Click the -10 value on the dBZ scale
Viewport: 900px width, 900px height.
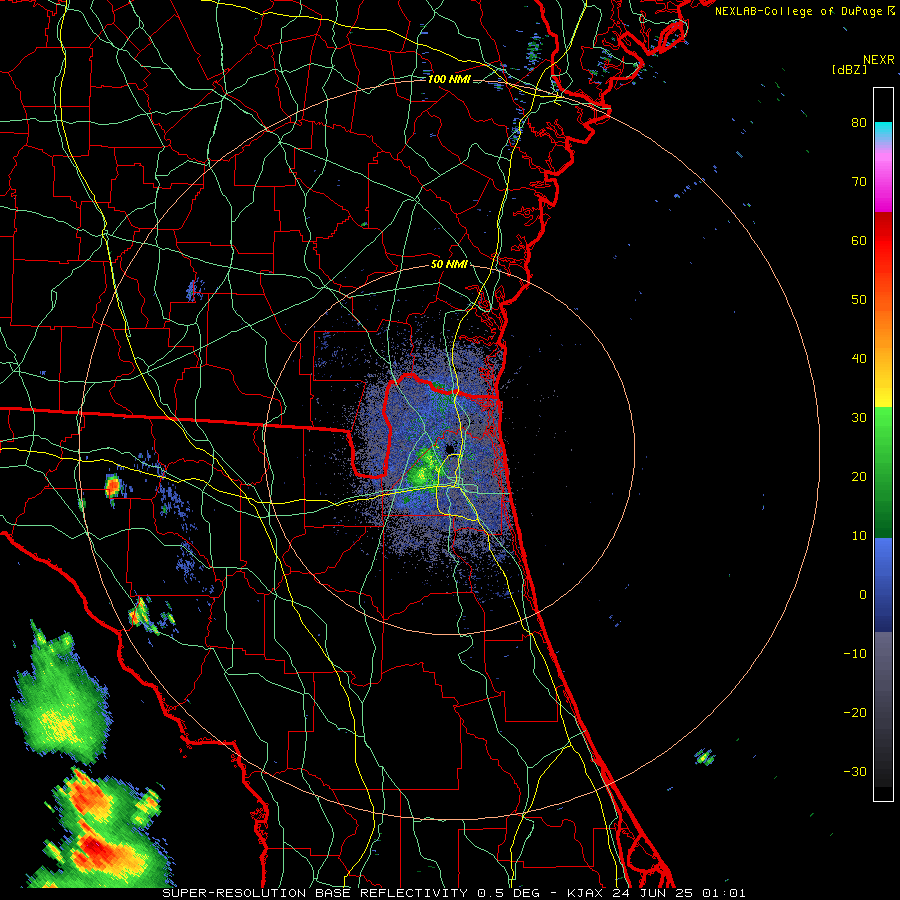tap(855, 654)
